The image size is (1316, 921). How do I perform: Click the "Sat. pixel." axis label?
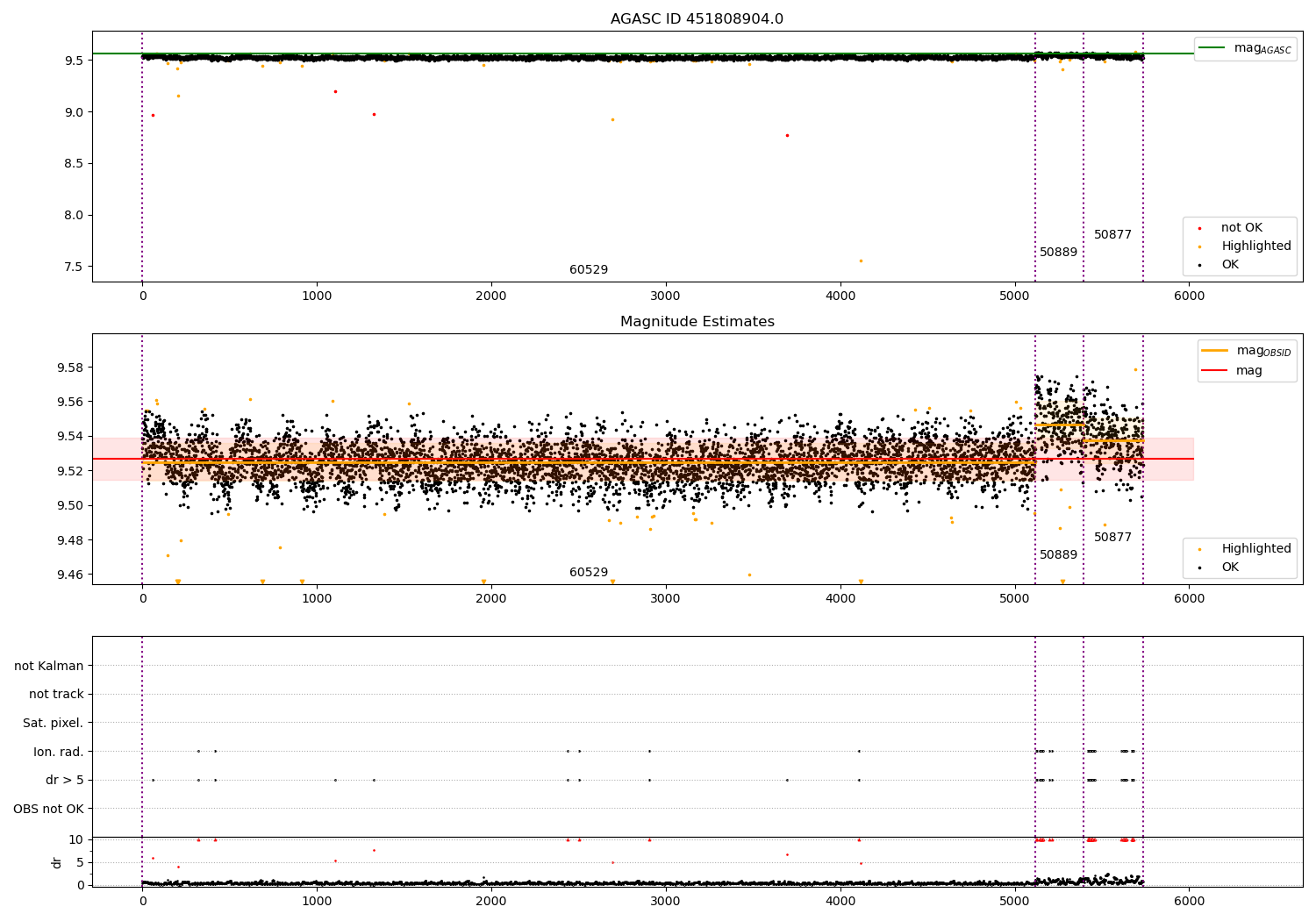point(54,723)
